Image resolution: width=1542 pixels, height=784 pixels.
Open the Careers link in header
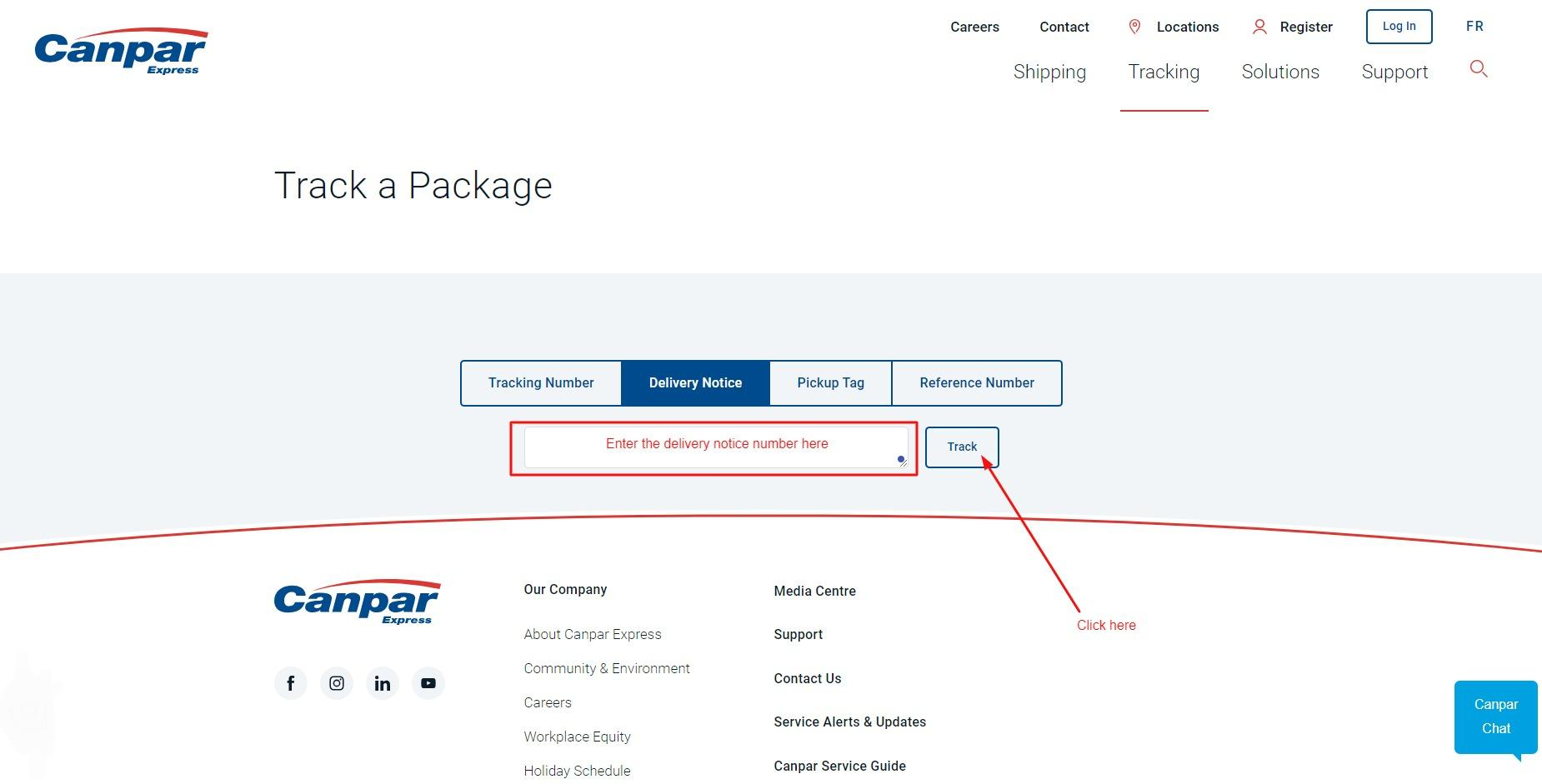coord(974,27)
